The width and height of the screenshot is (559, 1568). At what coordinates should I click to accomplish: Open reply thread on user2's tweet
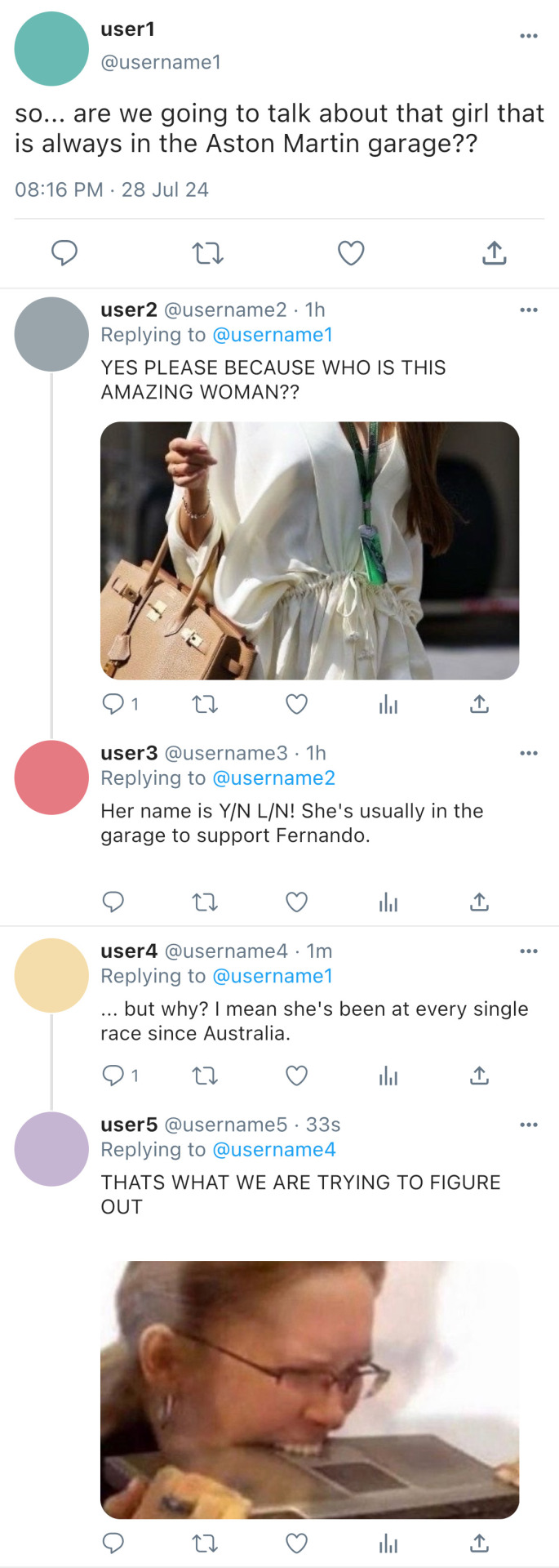click(x=113, y=704)
